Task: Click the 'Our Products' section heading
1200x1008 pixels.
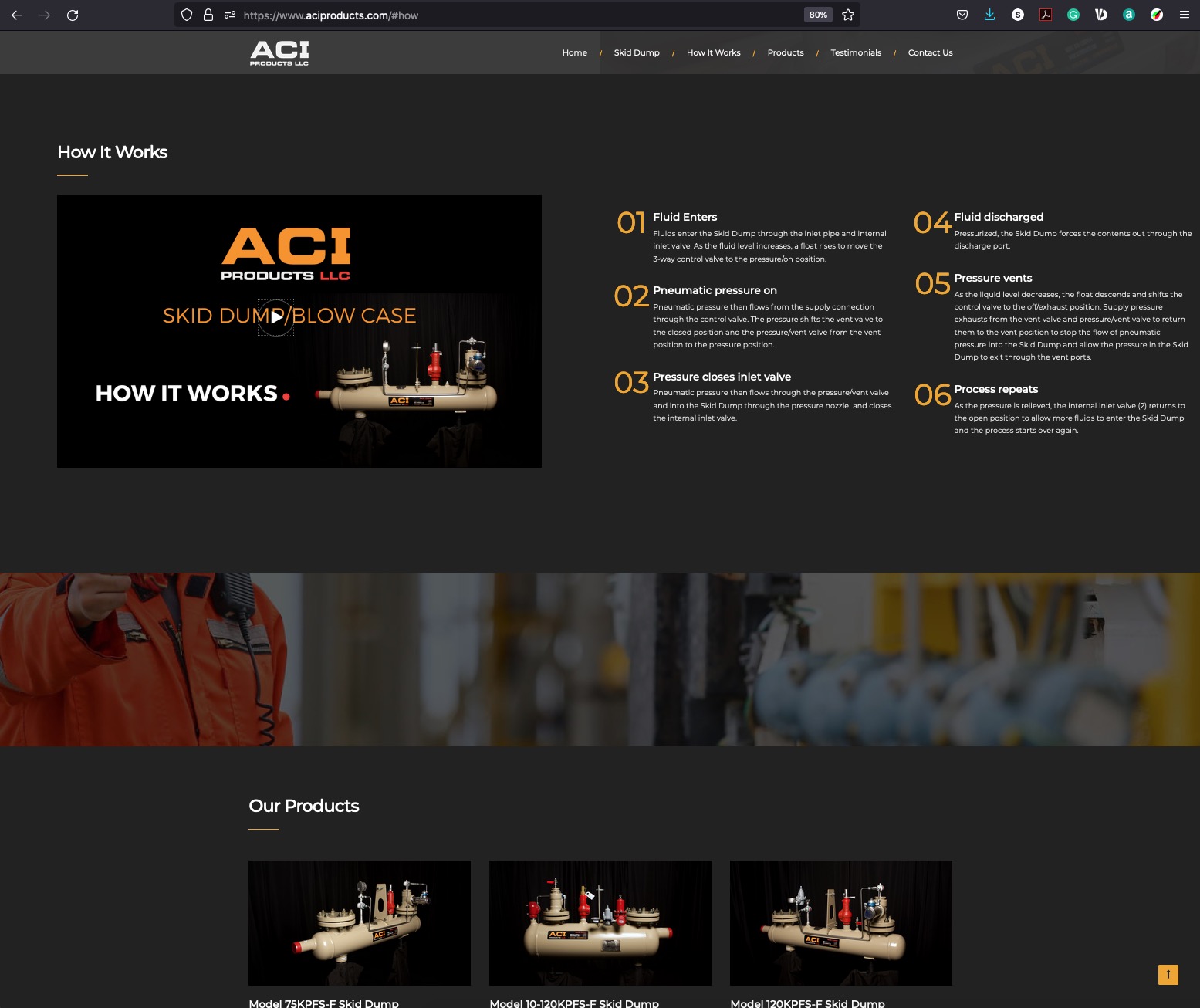Action: pos(304,806)
